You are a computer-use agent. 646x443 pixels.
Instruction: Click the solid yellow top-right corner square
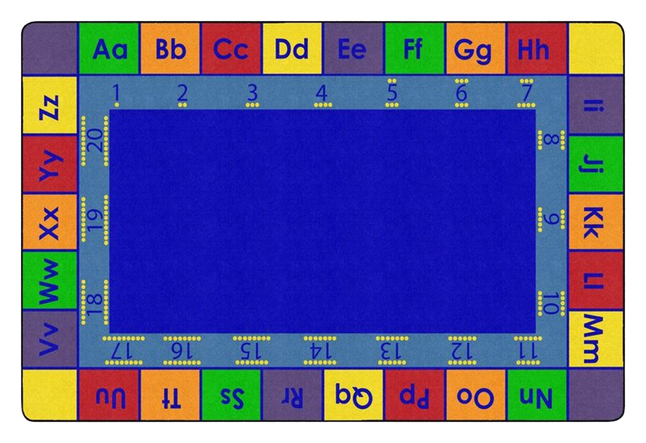596,49
